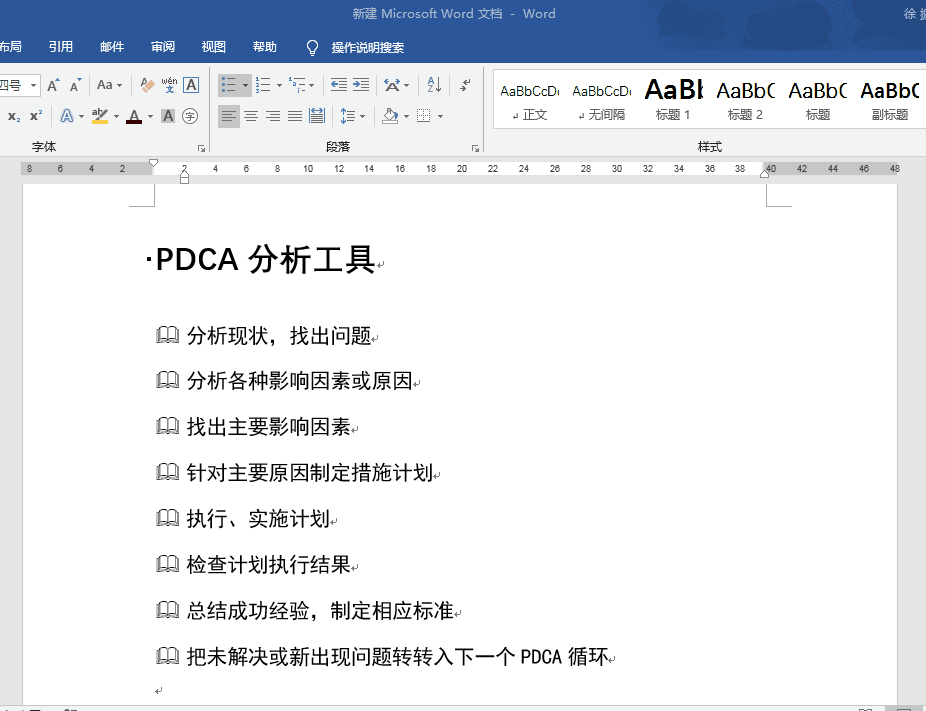Screen dimensions: 926x711
Task: Apply text effects with the glowing A icon
Action: pyautogui.click(x=67, y=116)
